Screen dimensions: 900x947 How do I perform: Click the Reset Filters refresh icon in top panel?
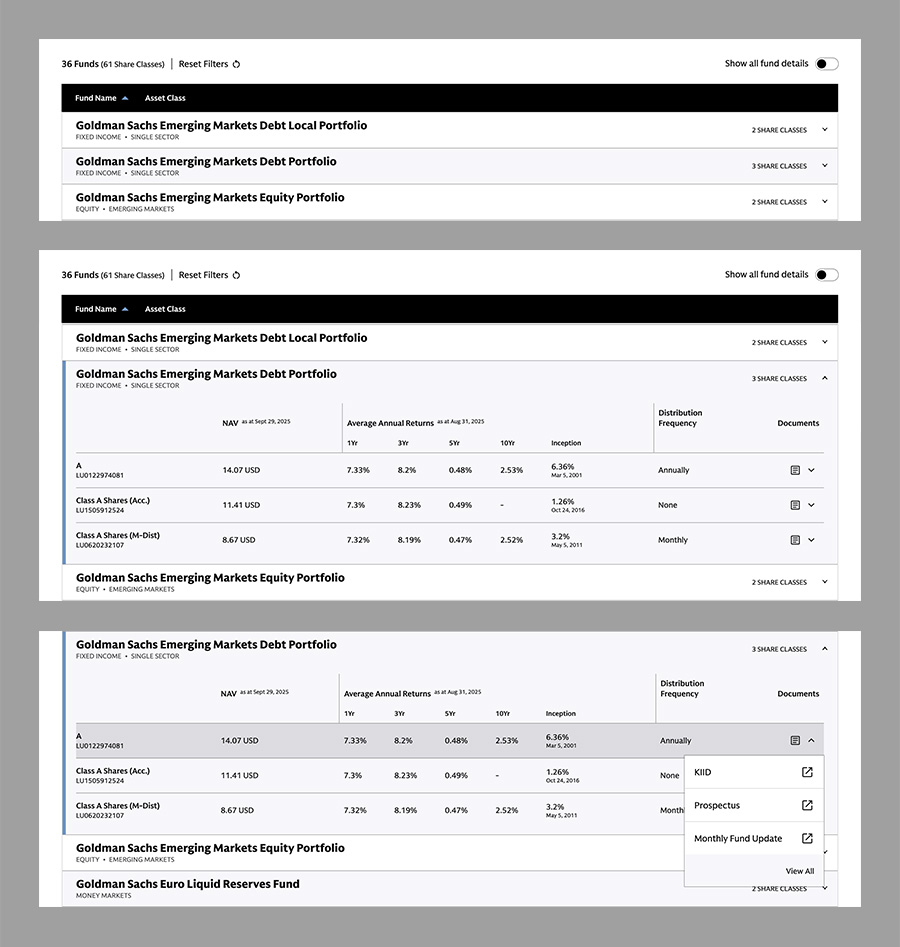click(x=237, y=64)
